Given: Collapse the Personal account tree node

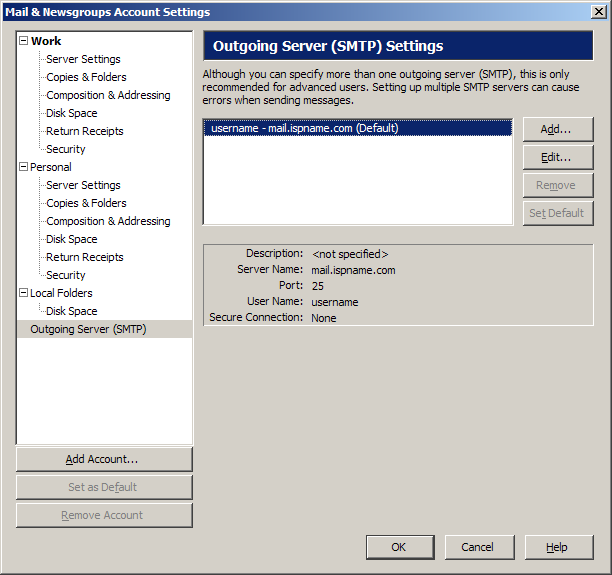Looking at the screenshot, I should point(24,167).
